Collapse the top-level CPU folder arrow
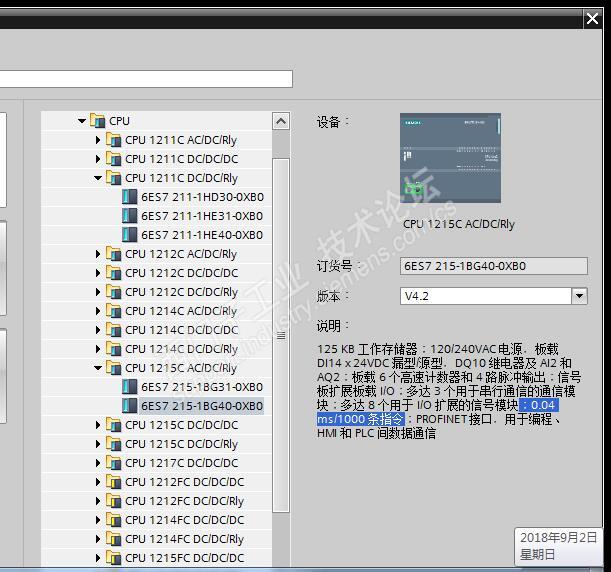611x572 pixels. click(x=82, y=121)
